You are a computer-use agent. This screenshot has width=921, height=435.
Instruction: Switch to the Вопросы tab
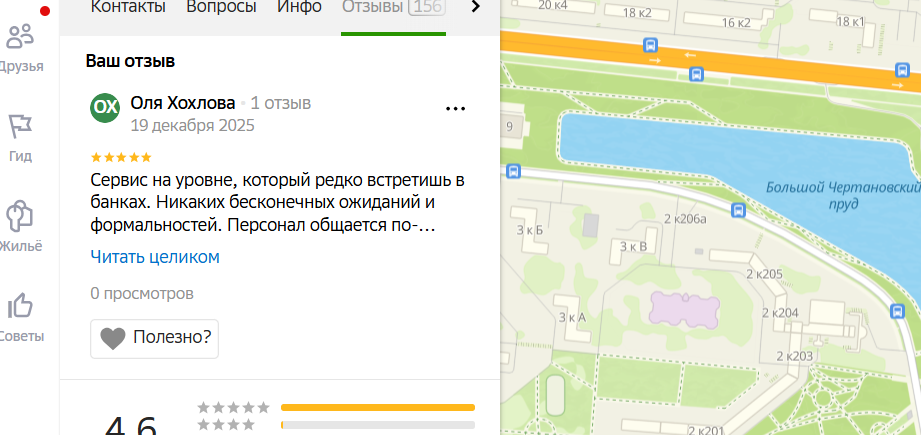221,7
